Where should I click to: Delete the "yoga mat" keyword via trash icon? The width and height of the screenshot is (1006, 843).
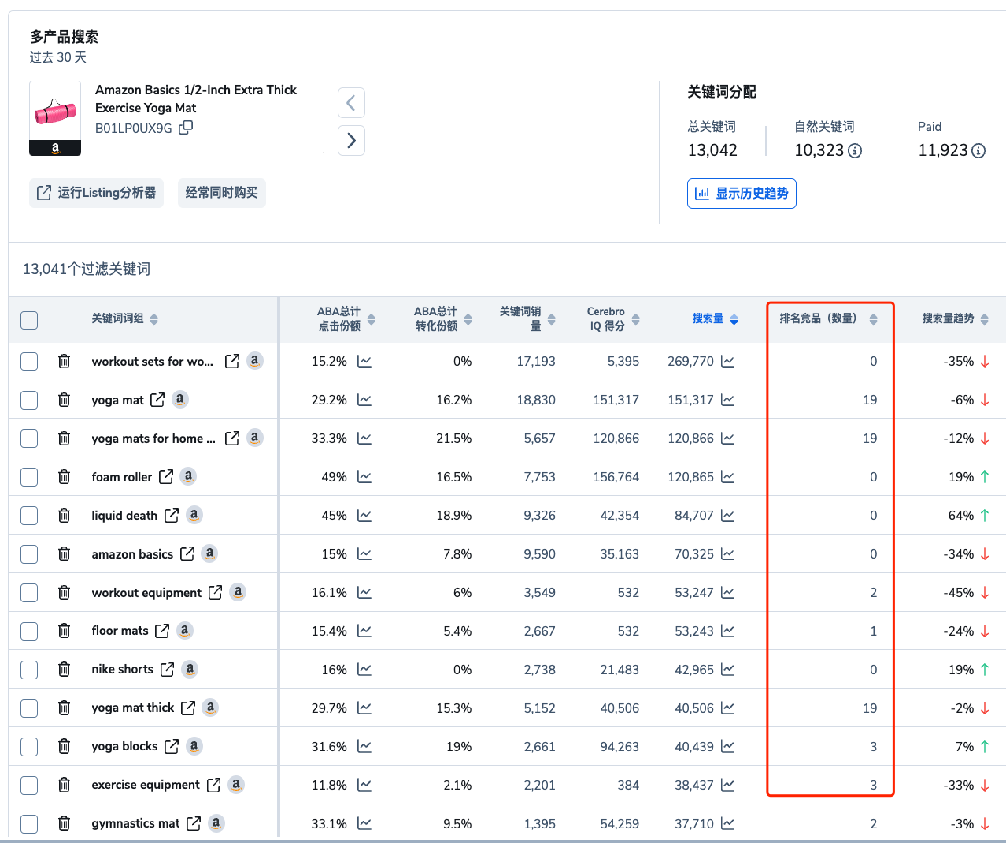pos(63,400)
